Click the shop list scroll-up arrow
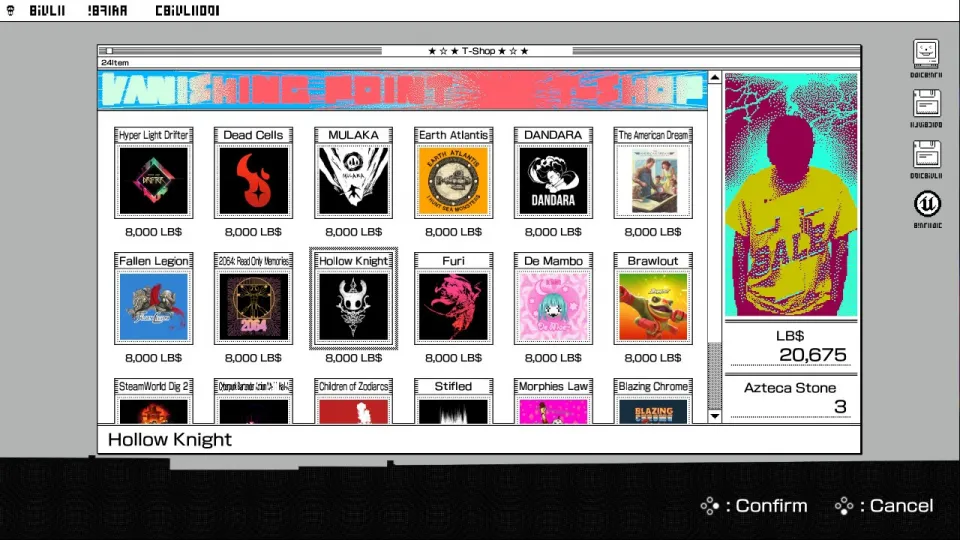 click(x=714, y=78)
